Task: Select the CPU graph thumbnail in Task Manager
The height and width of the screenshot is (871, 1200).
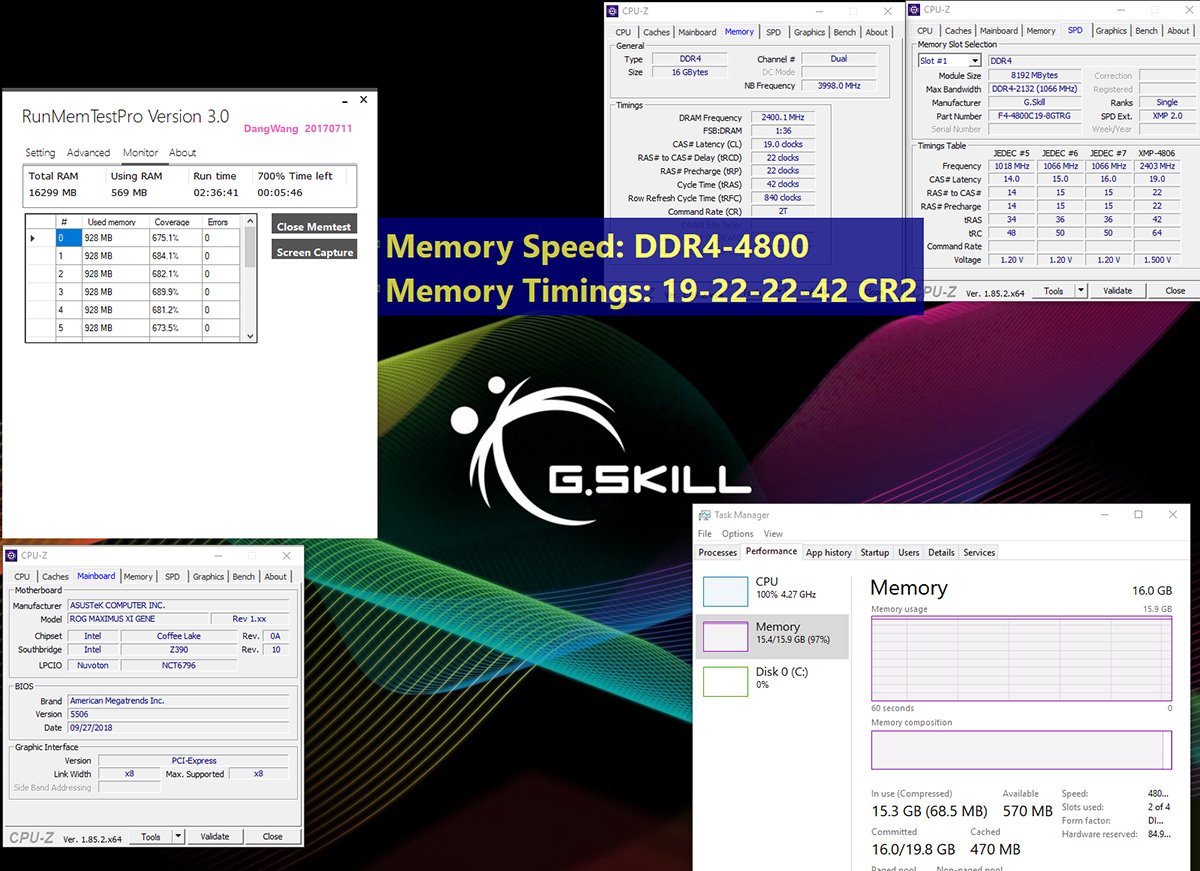Action: tap(725, 591)
